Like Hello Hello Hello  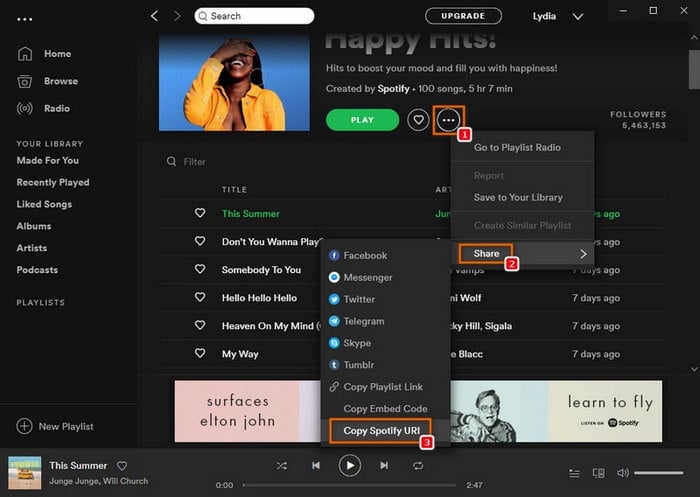(x=200, y=297)
